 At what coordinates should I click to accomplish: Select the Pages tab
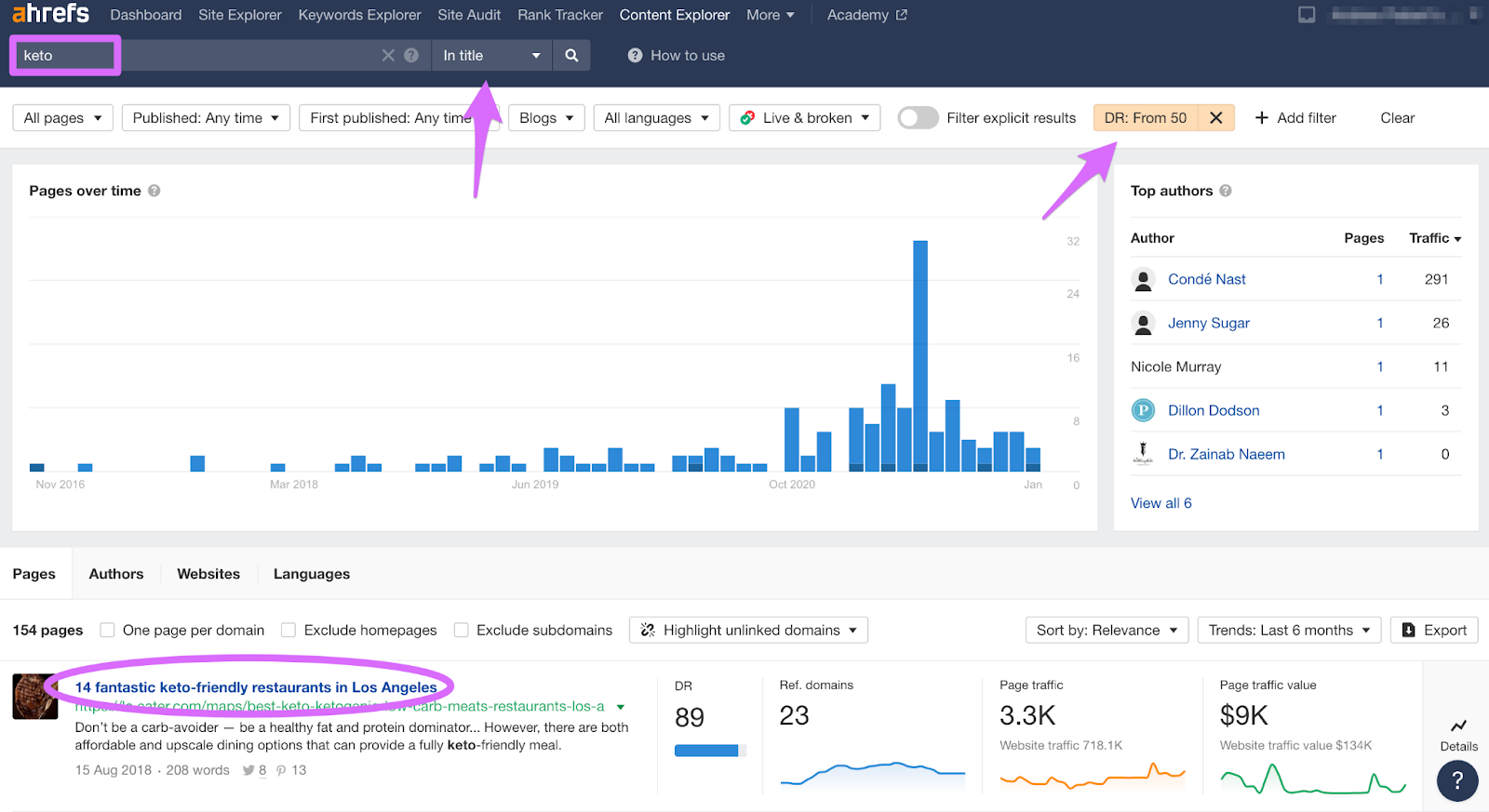point(34,574)
